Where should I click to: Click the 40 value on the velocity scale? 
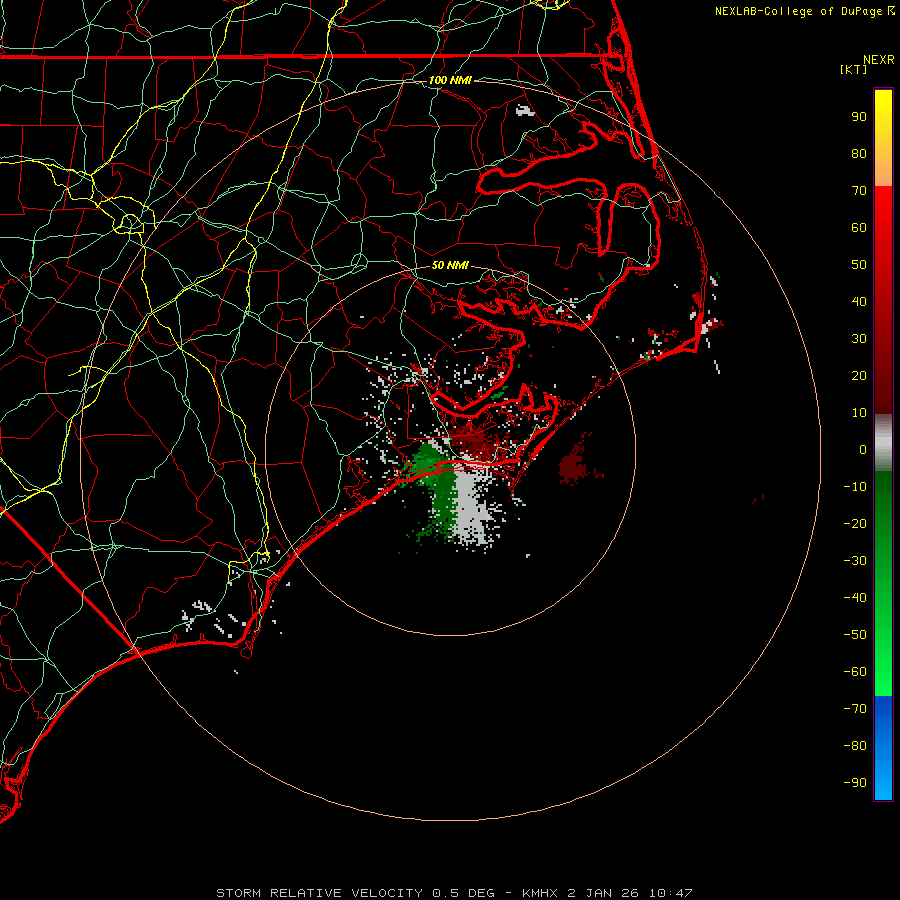pyautogui.click(x=859, y=301)
